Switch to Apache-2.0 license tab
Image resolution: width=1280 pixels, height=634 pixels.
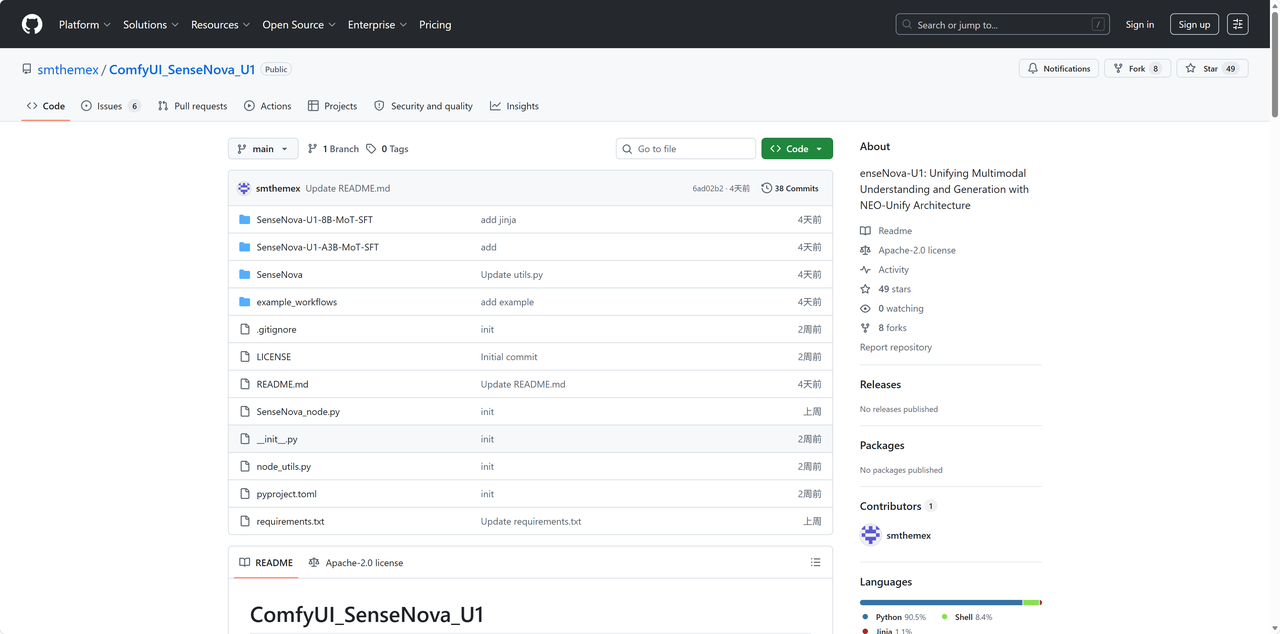pos(356,563)
